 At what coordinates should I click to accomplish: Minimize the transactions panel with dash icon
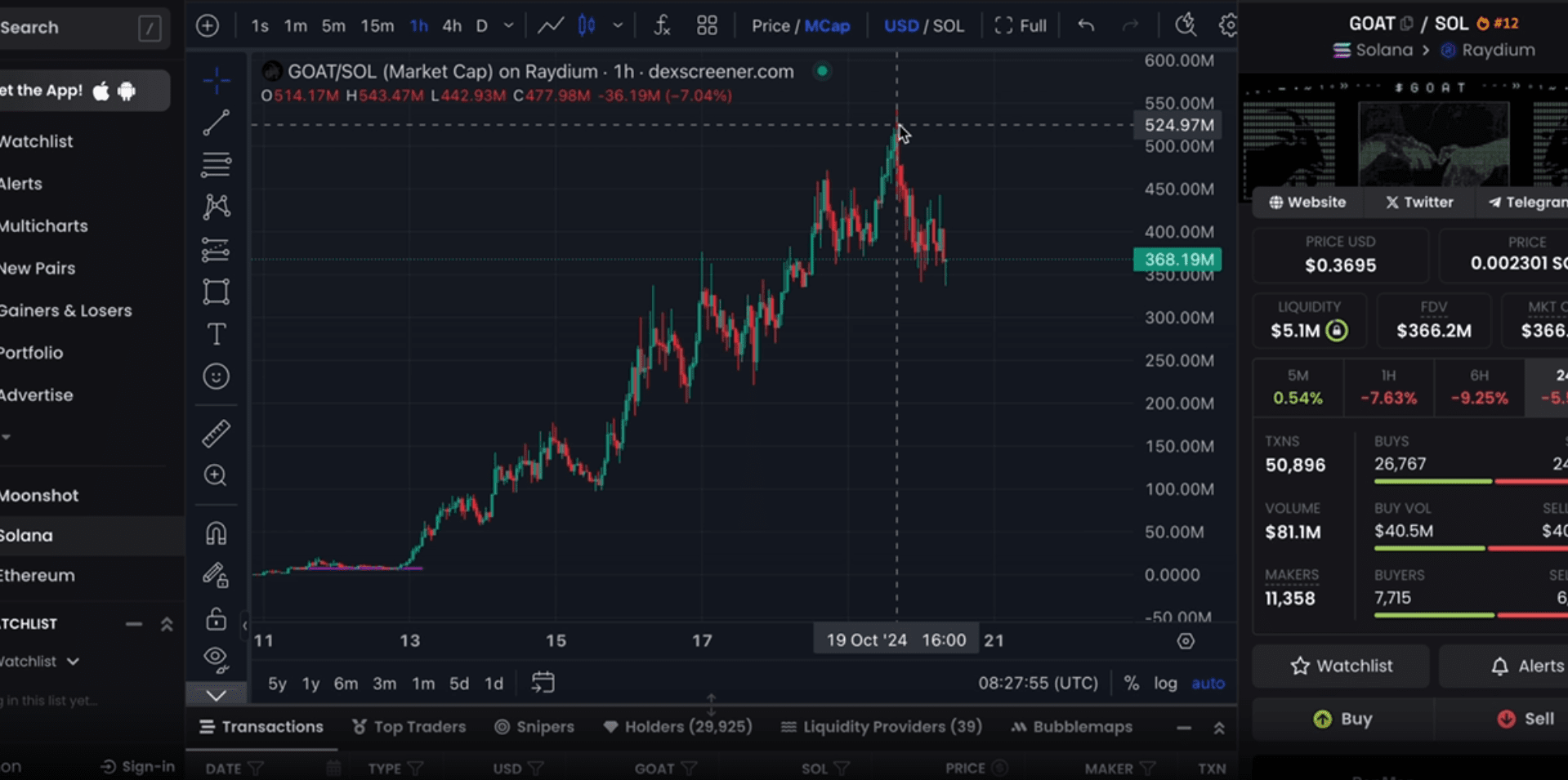[x=1184, y=728]
